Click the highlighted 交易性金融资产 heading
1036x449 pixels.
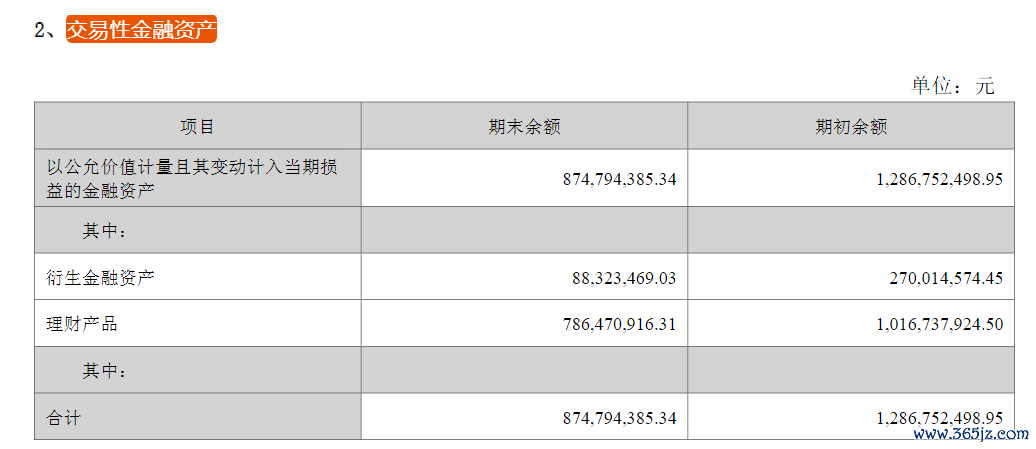pos(141,30)
